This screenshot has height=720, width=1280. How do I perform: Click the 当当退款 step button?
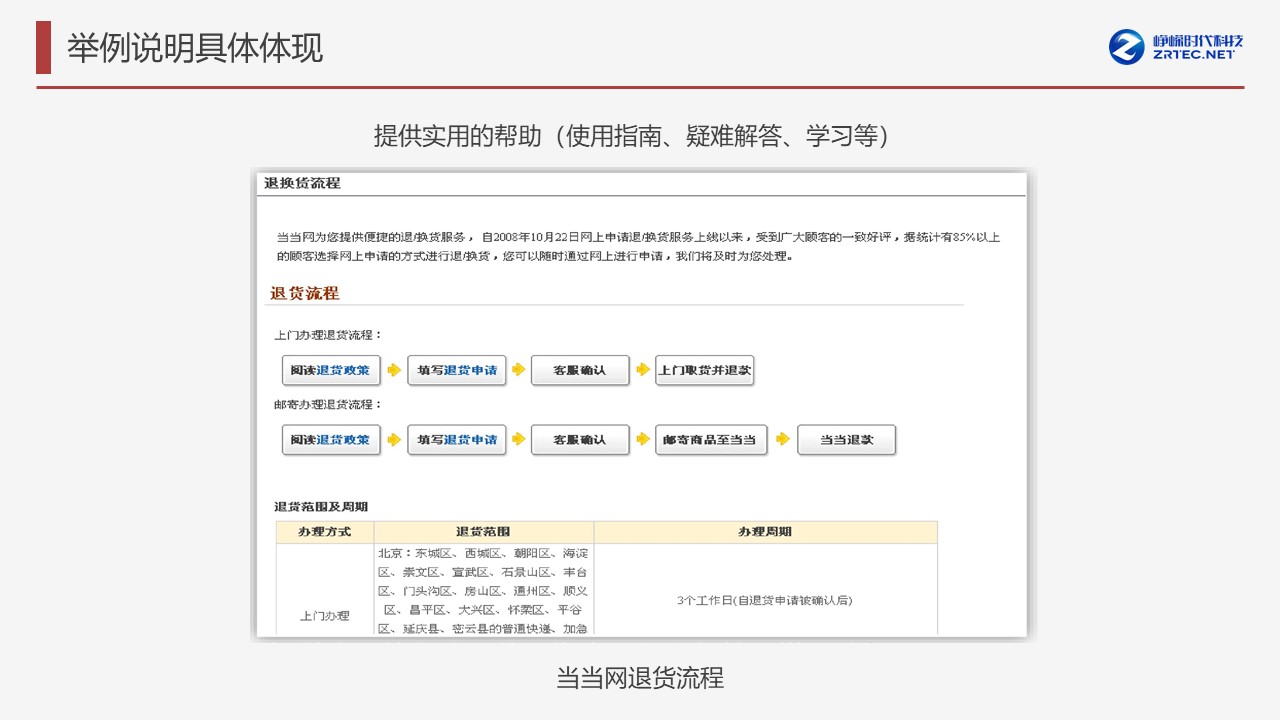tap(846, 439)
